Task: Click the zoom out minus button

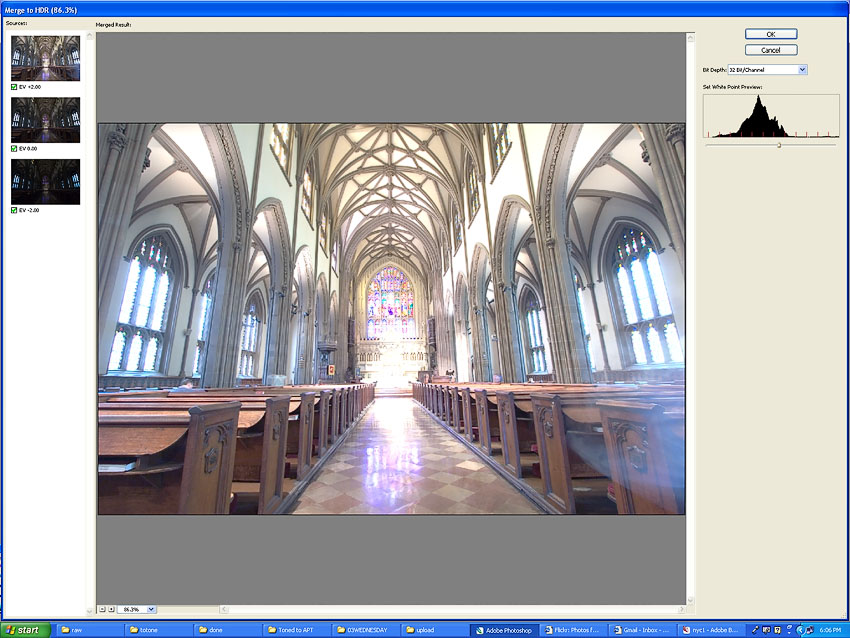Action: 101,609
